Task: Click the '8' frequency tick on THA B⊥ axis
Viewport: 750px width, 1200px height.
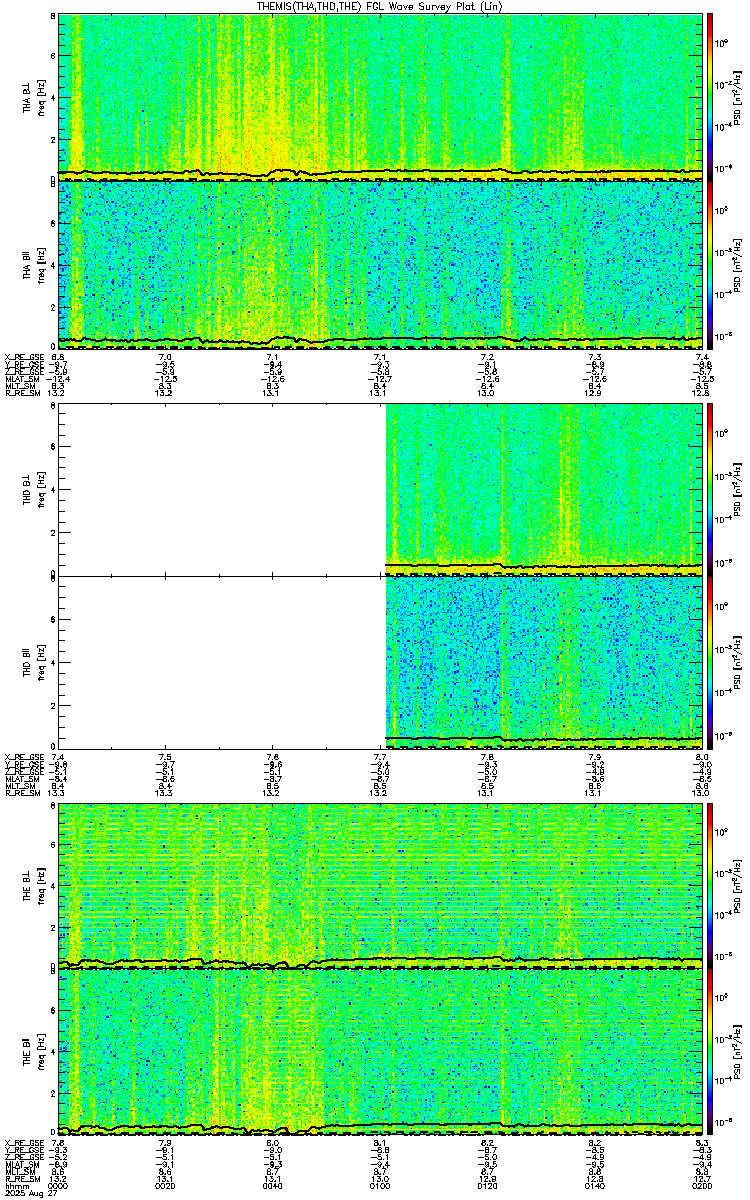Action: click(52, 18)
